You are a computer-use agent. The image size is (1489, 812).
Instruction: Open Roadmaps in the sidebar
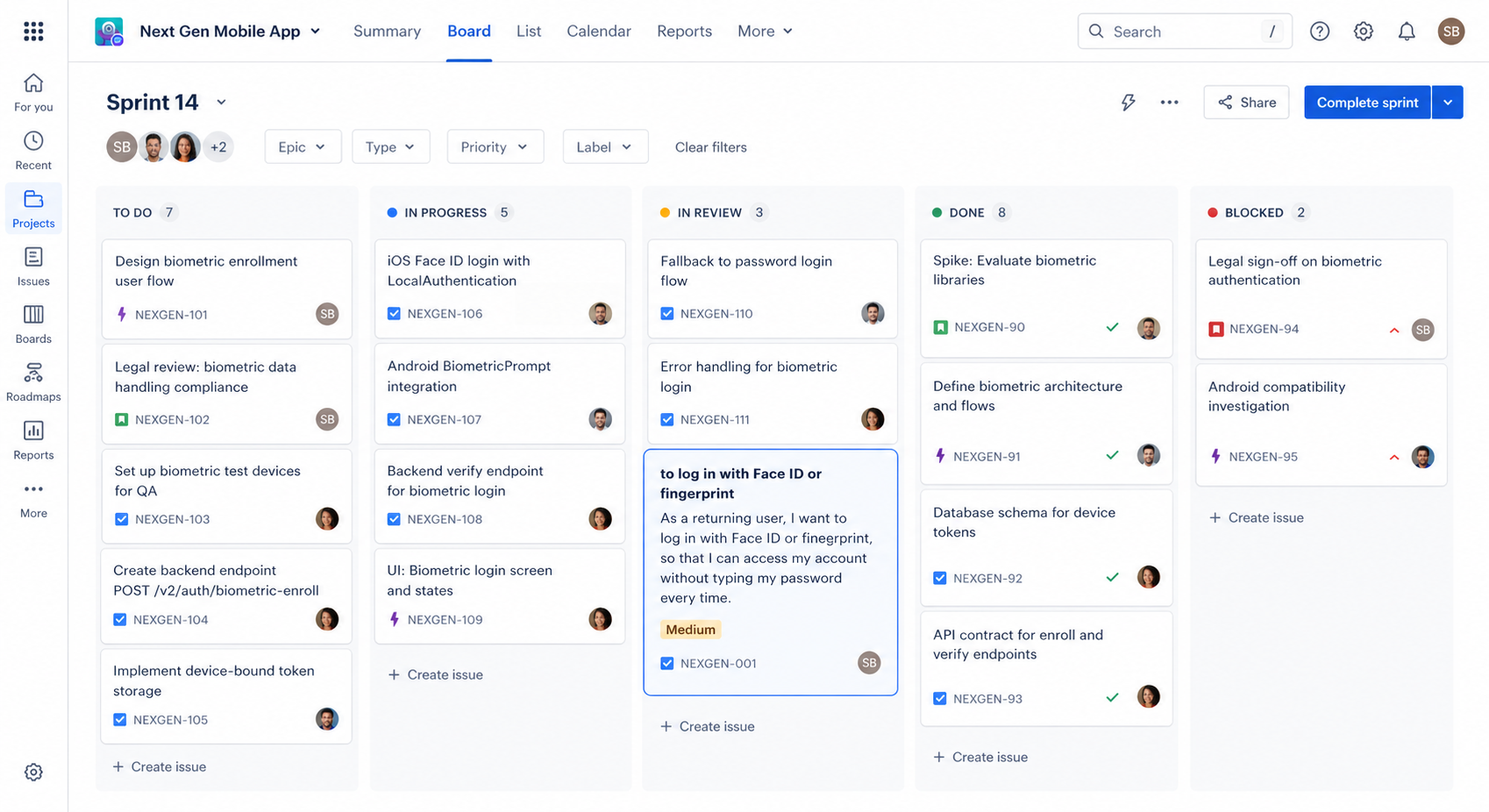point(33,382)
